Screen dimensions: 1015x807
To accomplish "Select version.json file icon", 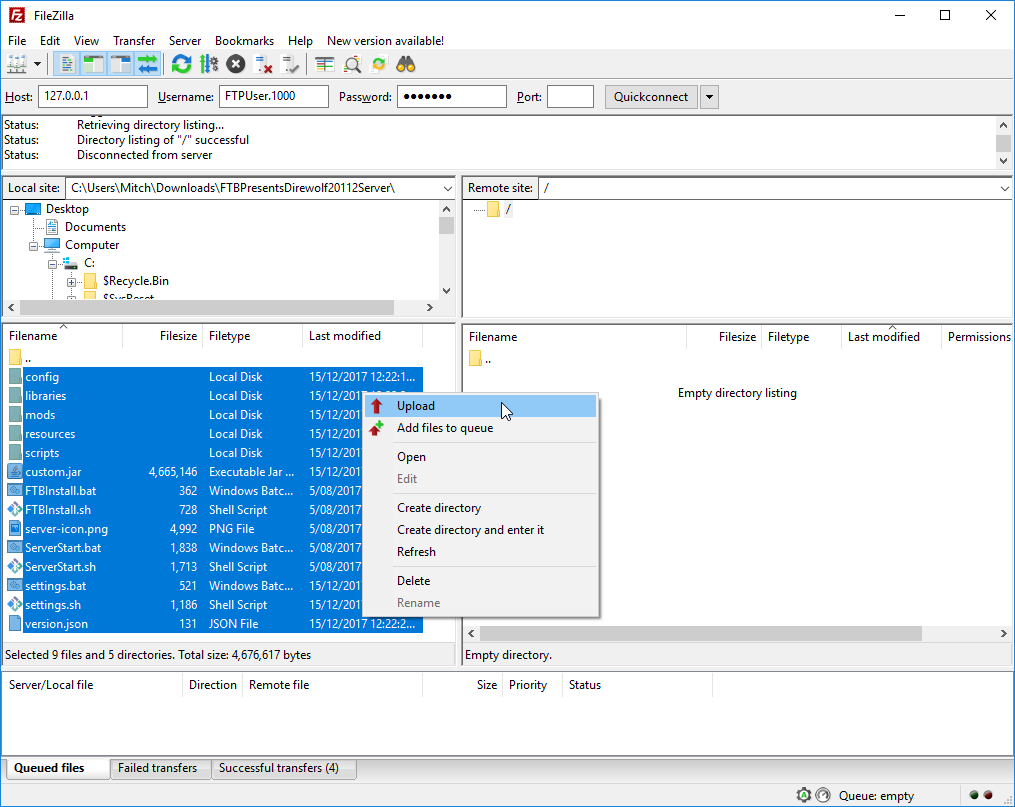I will click(x=15, y=624).
